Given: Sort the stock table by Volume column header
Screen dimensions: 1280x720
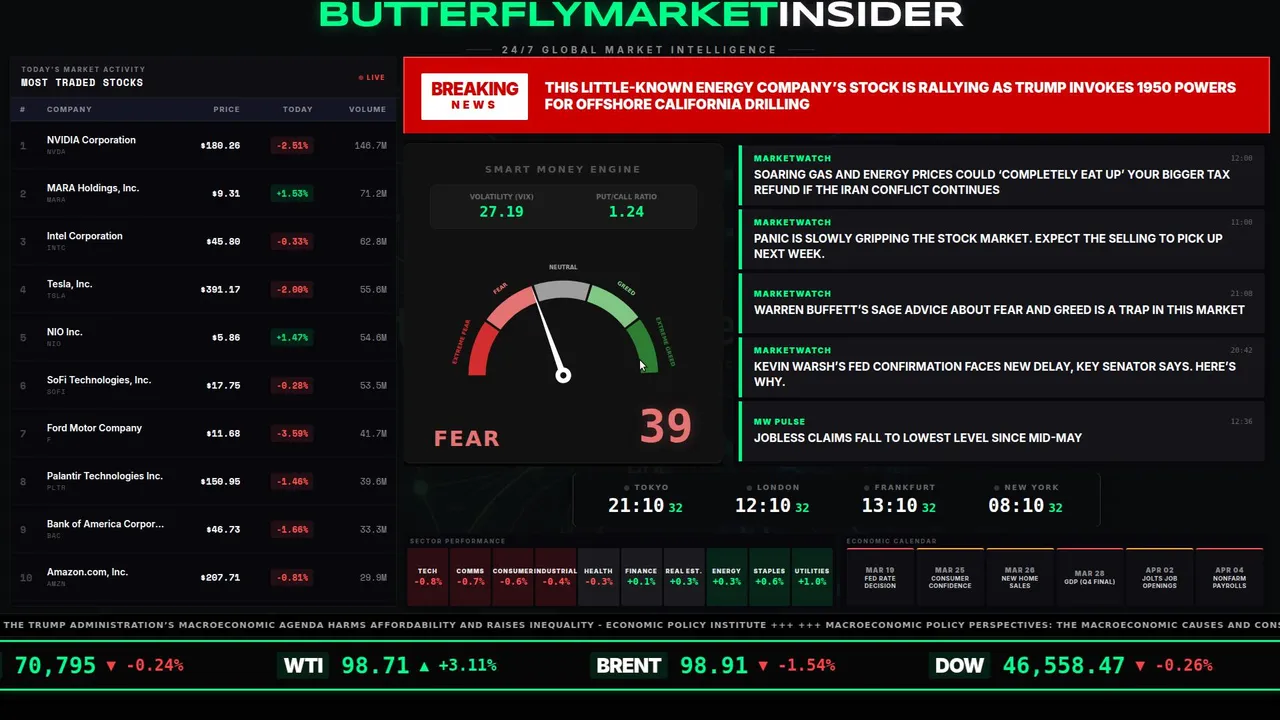Looking at the screenshot, I should [367, 109].
